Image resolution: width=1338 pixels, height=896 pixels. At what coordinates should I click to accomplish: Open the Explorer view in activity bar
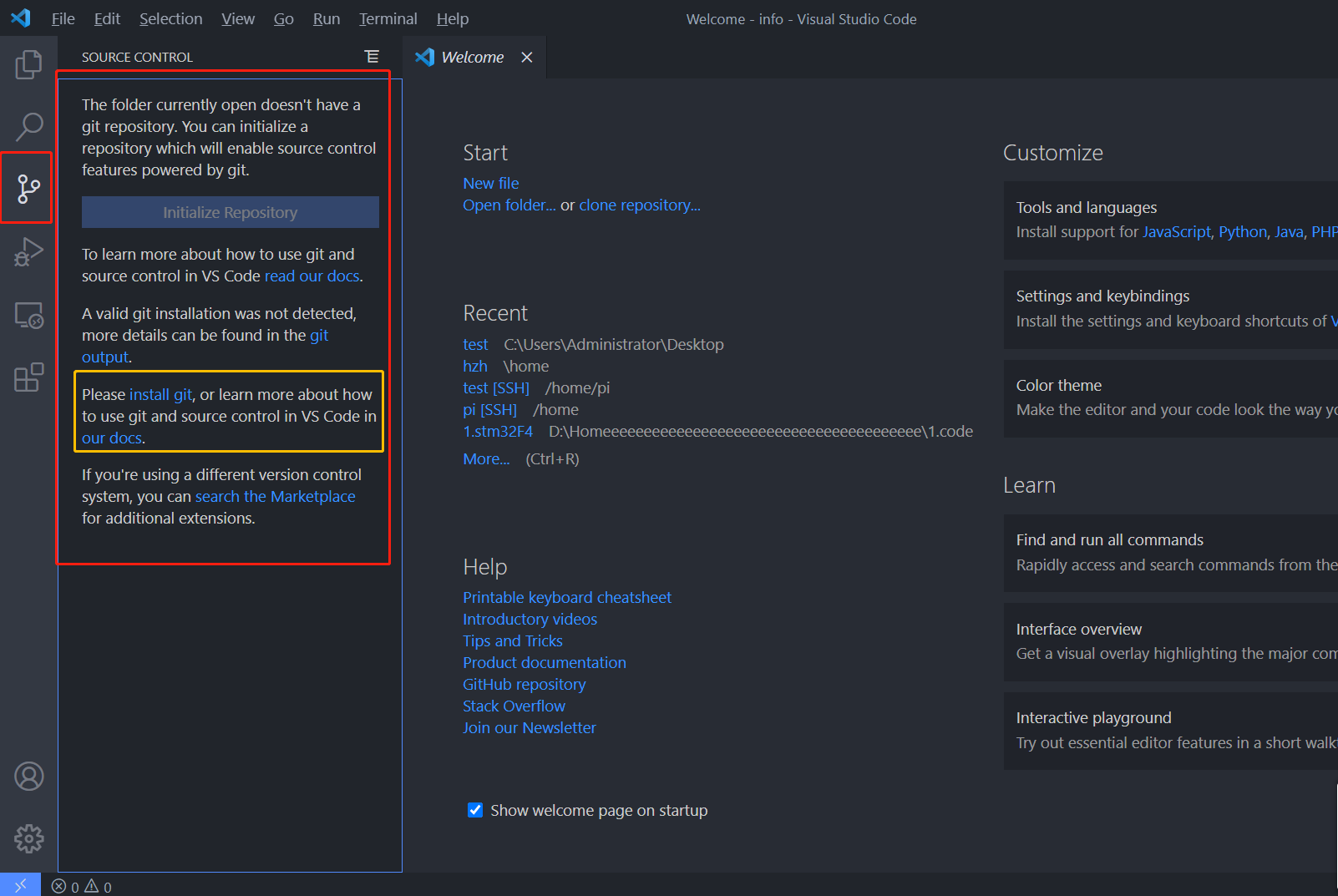tap(28, 64)
